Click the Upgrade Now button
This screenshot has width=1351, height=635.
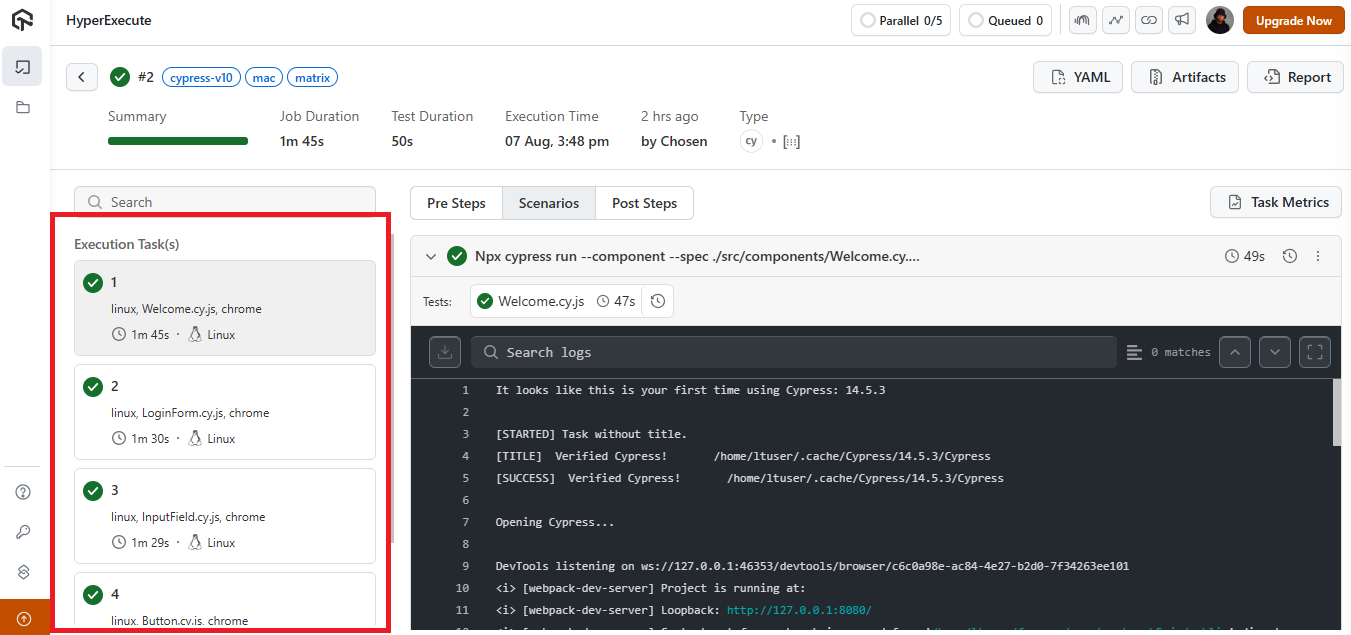(1293, 20)
